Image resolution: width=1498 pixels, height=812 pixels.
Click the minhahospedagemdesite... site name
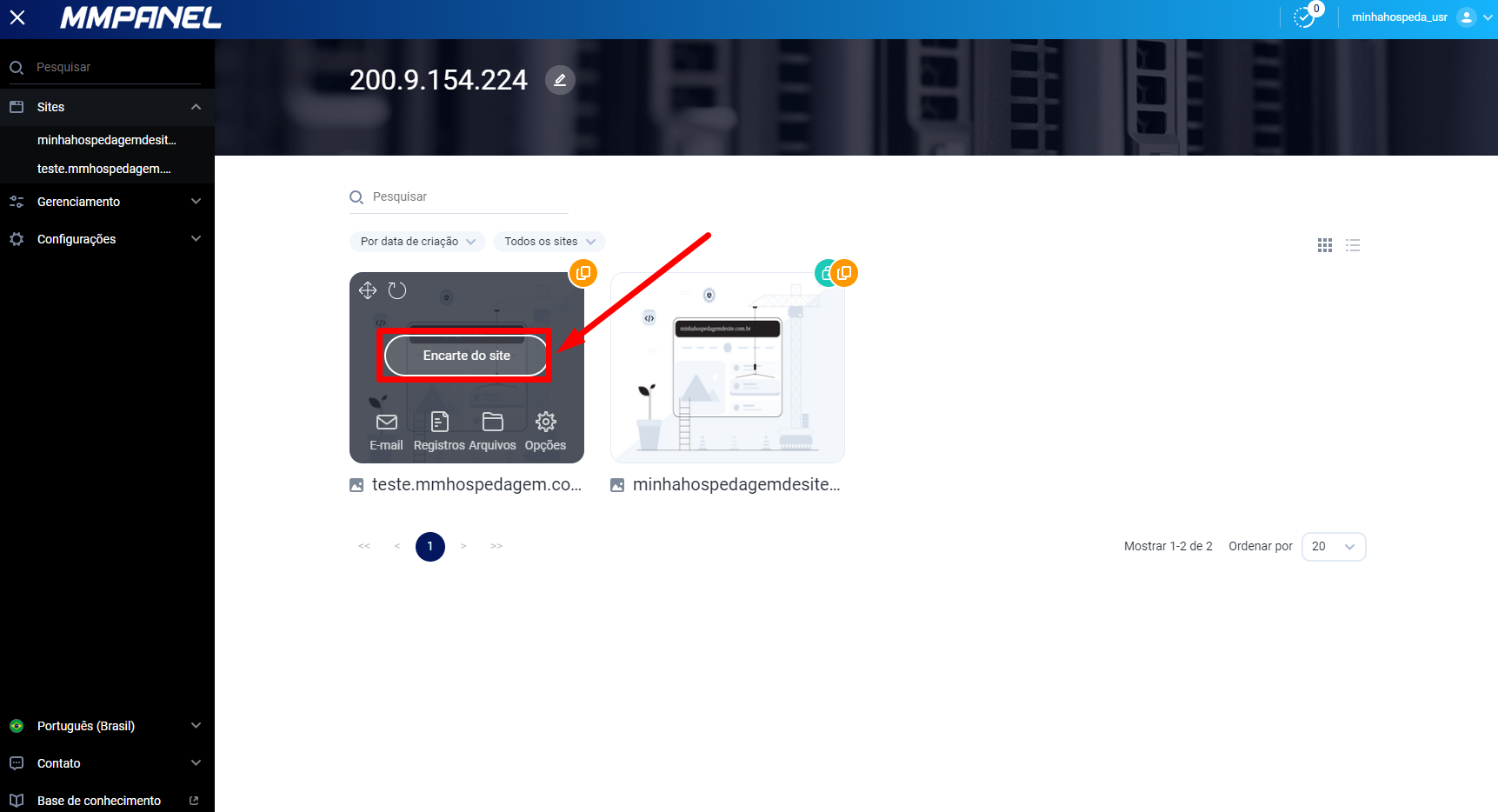(737, 485)
